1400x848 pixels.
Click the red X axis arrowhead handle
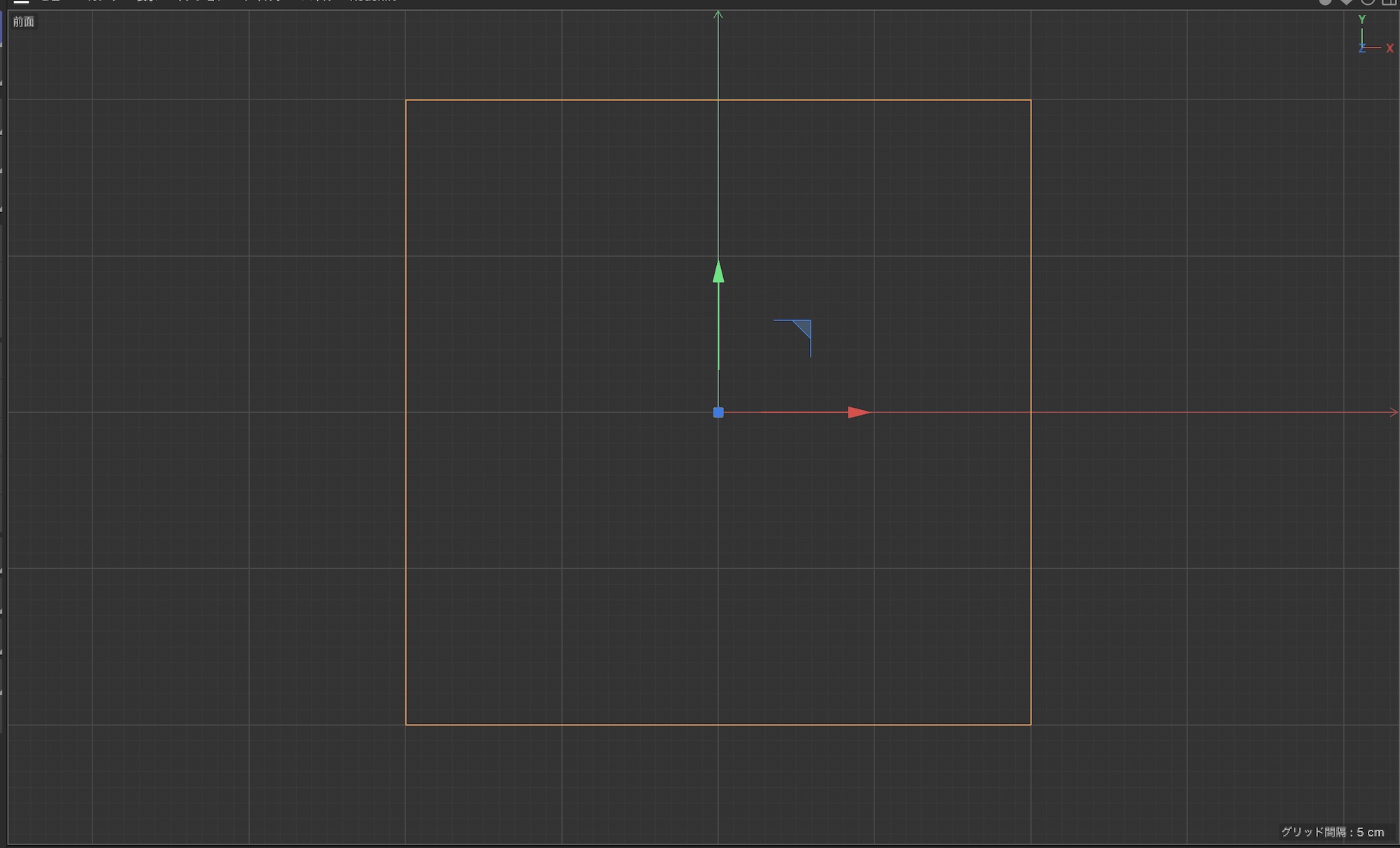[x=859, y=413]
